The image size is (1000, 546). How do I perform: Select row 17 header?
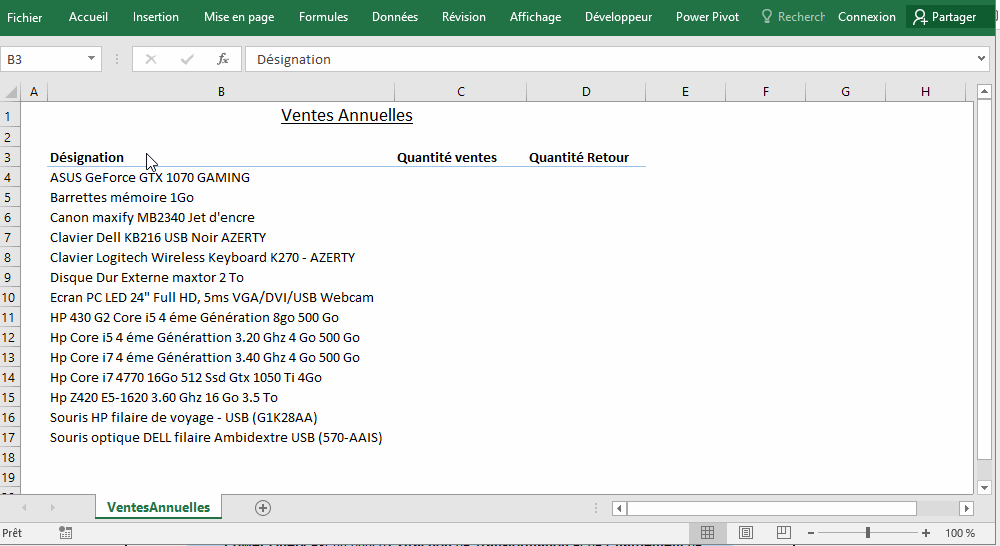pos(10,438)
